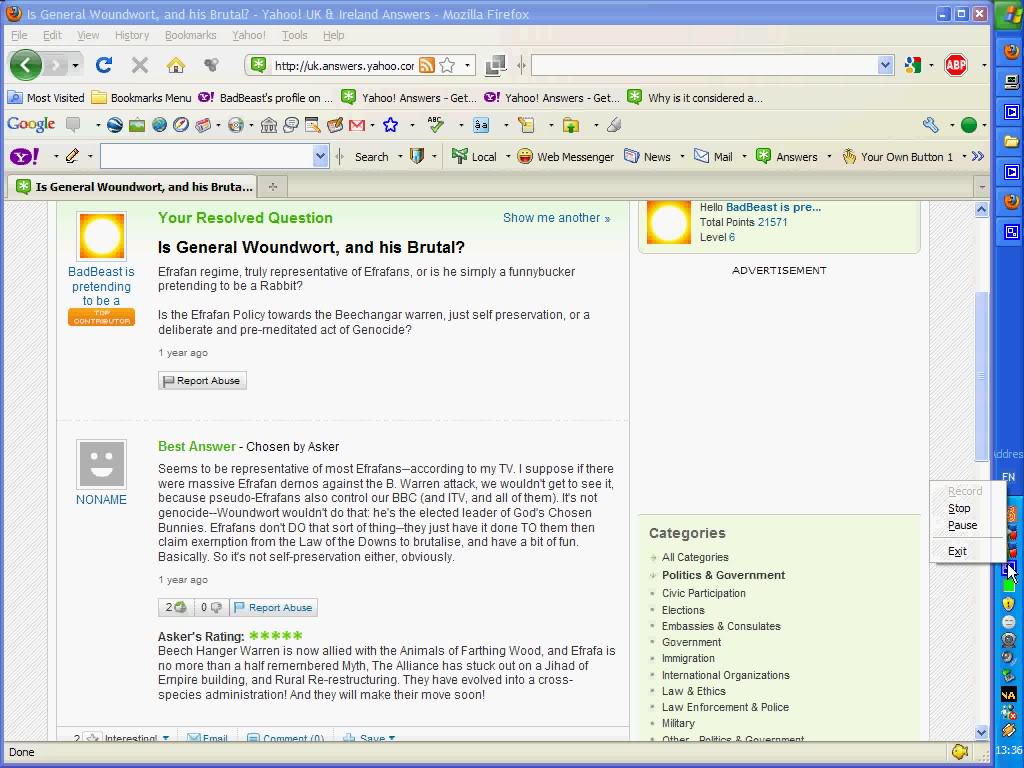This screenshot has width=1024, height=768.
Task: Open the Bookmarks menu
Action: [x=191, y=35]
